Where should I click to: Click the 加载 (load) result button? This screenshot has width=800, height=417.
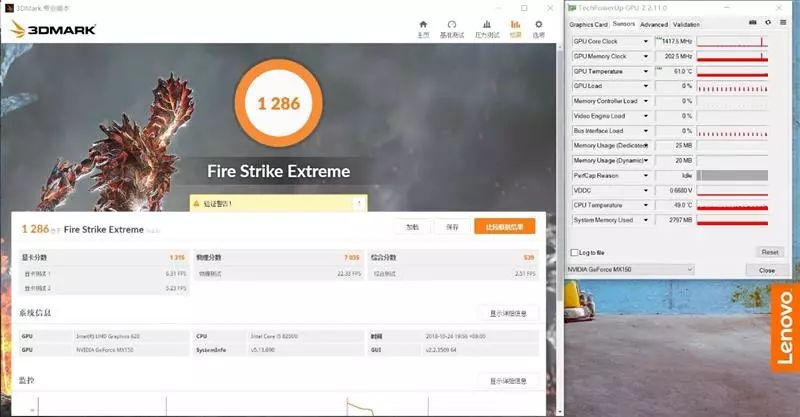point(412,227)
